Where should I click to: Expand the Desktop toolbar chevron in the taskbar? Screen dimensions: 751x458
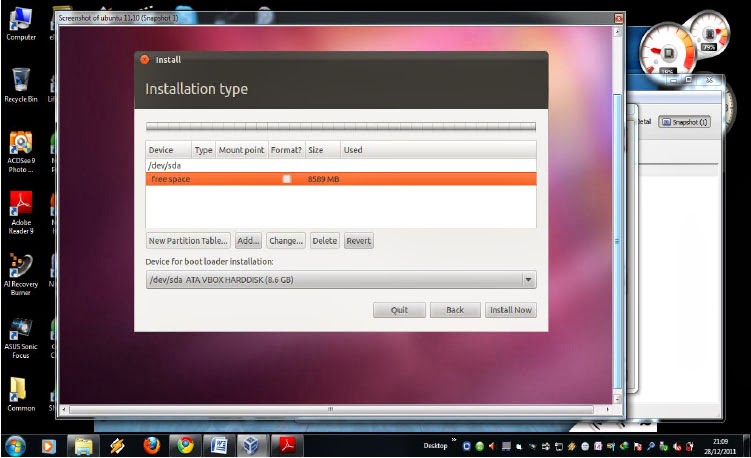(454, 439)
